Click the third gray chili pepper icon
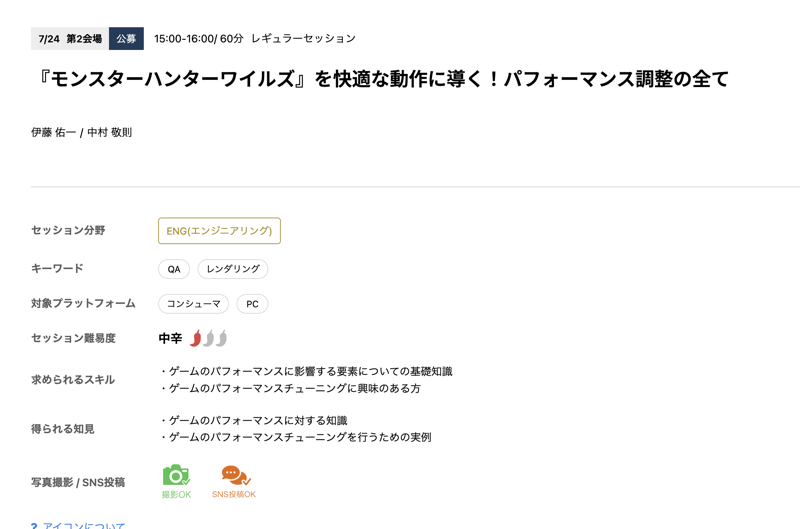800x529 pixels. coord(221,338)
